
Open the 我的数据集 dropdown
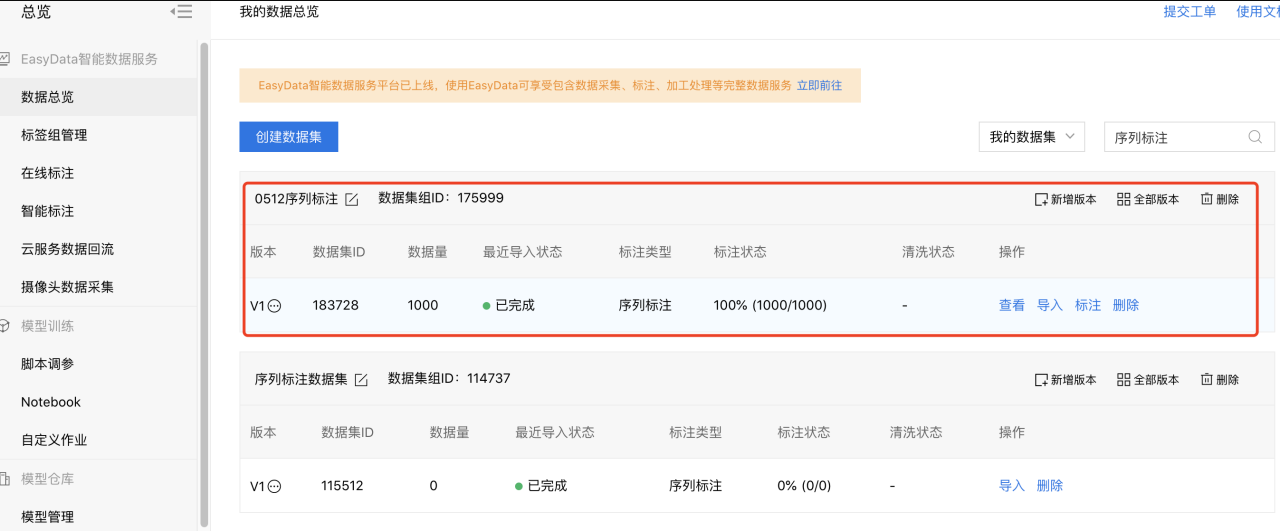click(1031, 137)
